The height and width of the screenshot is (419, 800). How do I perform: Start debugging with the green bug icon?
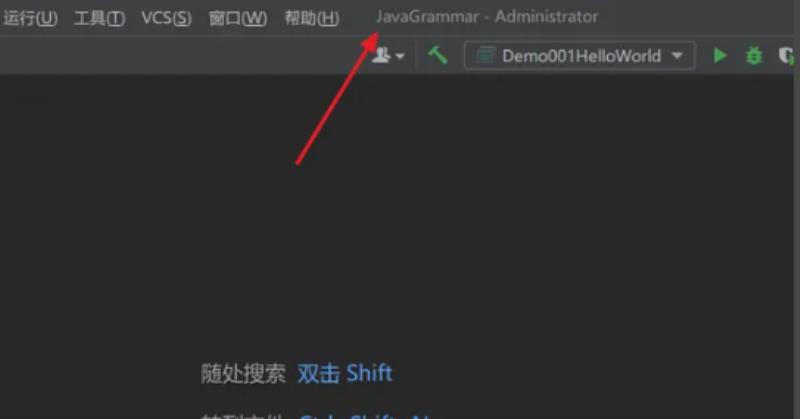tap(754, 55)
